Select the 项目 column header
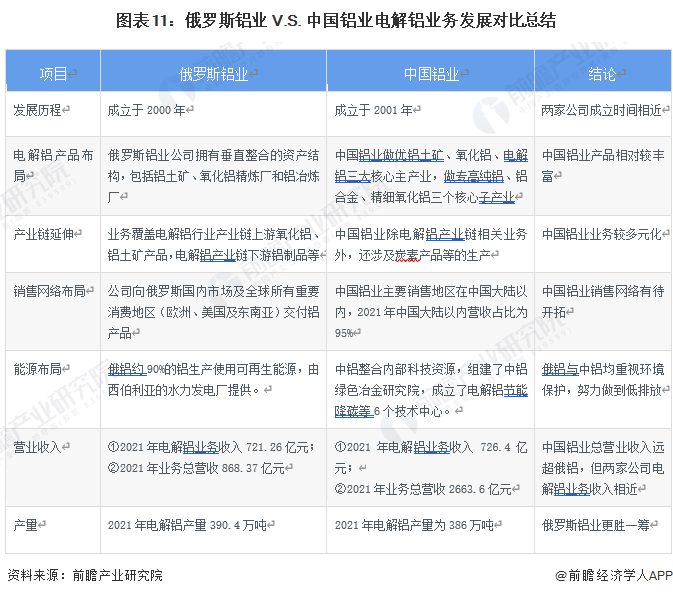 click(53, 74)
